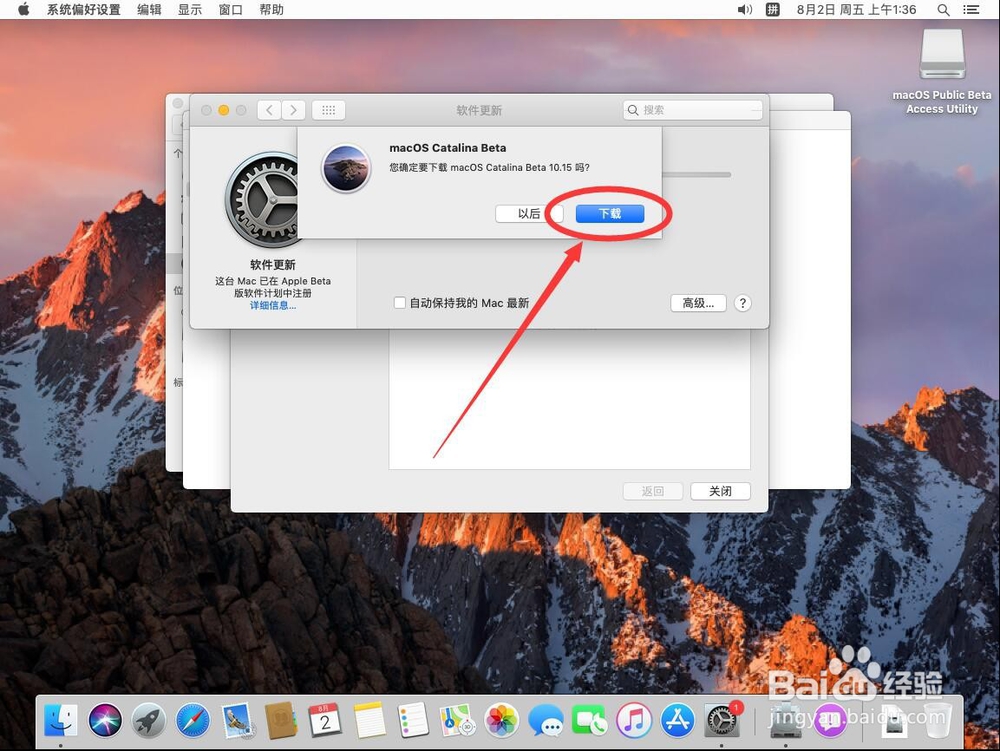Screen dimensions: 1000x751
Task: Click the date and time 8月2日 周五
Action: 857,10
